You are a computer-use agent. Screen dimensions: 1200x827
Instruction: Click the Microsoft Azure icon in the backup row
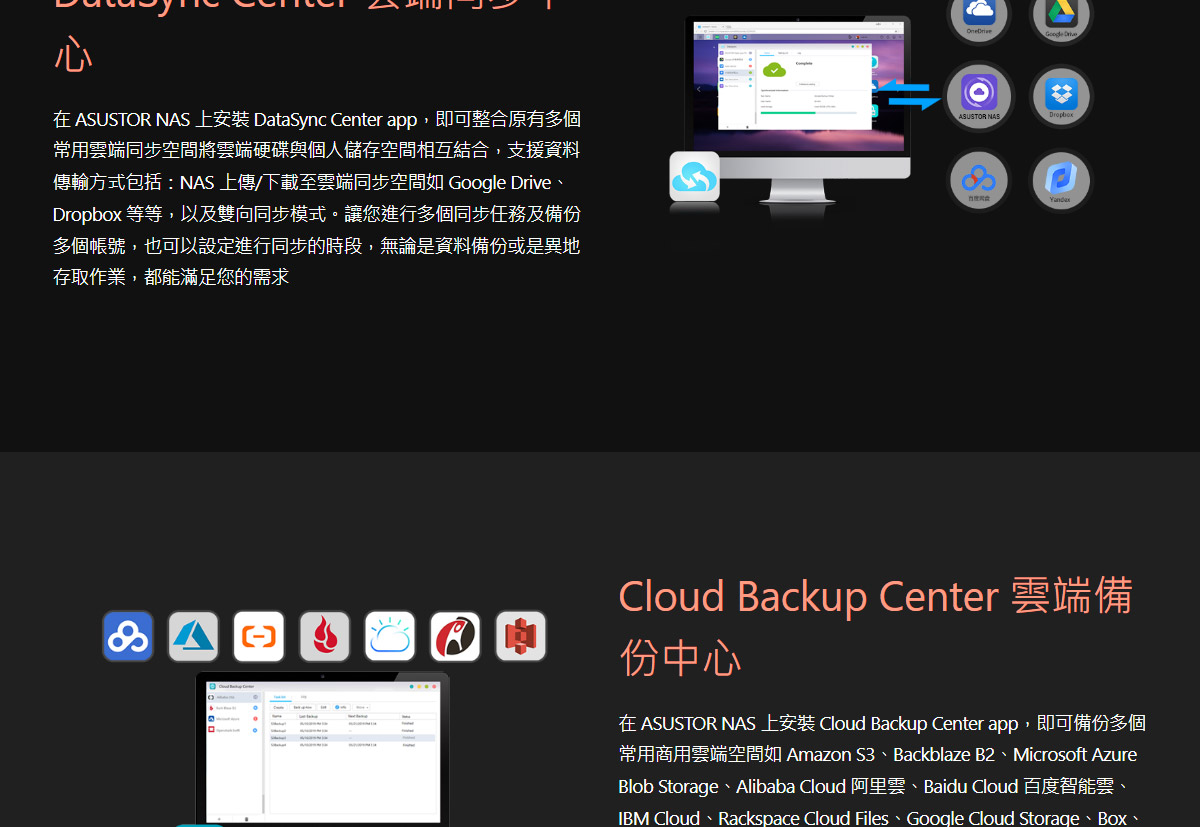coord(193,636)
